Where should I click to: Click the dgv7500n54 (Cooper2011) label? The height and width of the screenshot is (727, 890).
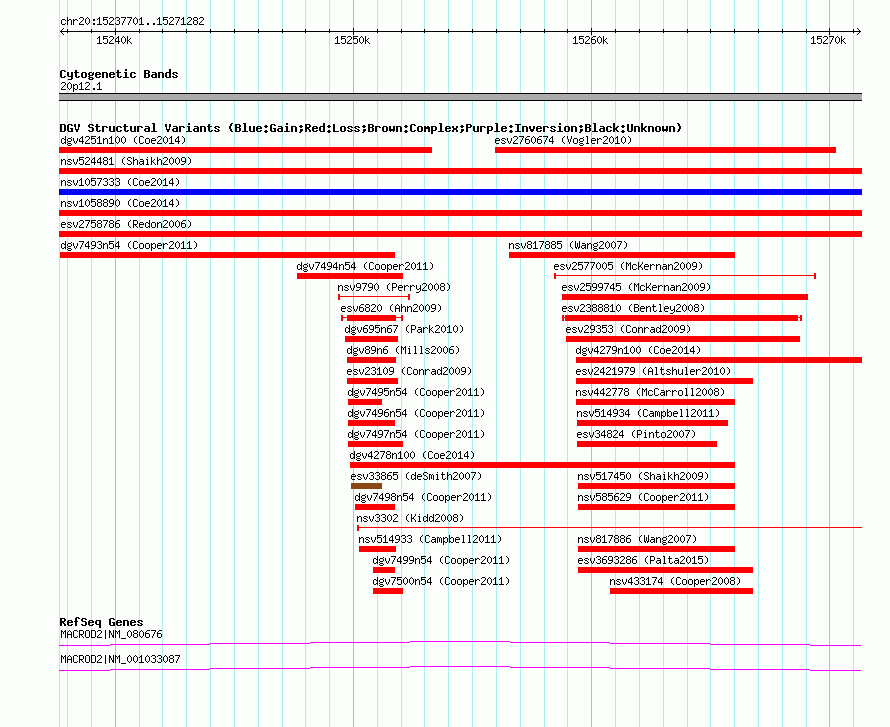tap(441, 581)
